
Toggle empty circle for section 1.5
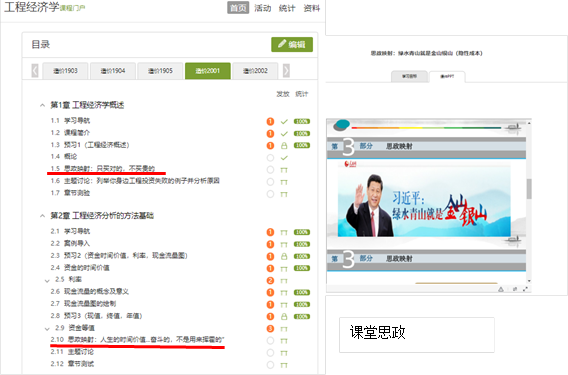click(x=270, y=170)
